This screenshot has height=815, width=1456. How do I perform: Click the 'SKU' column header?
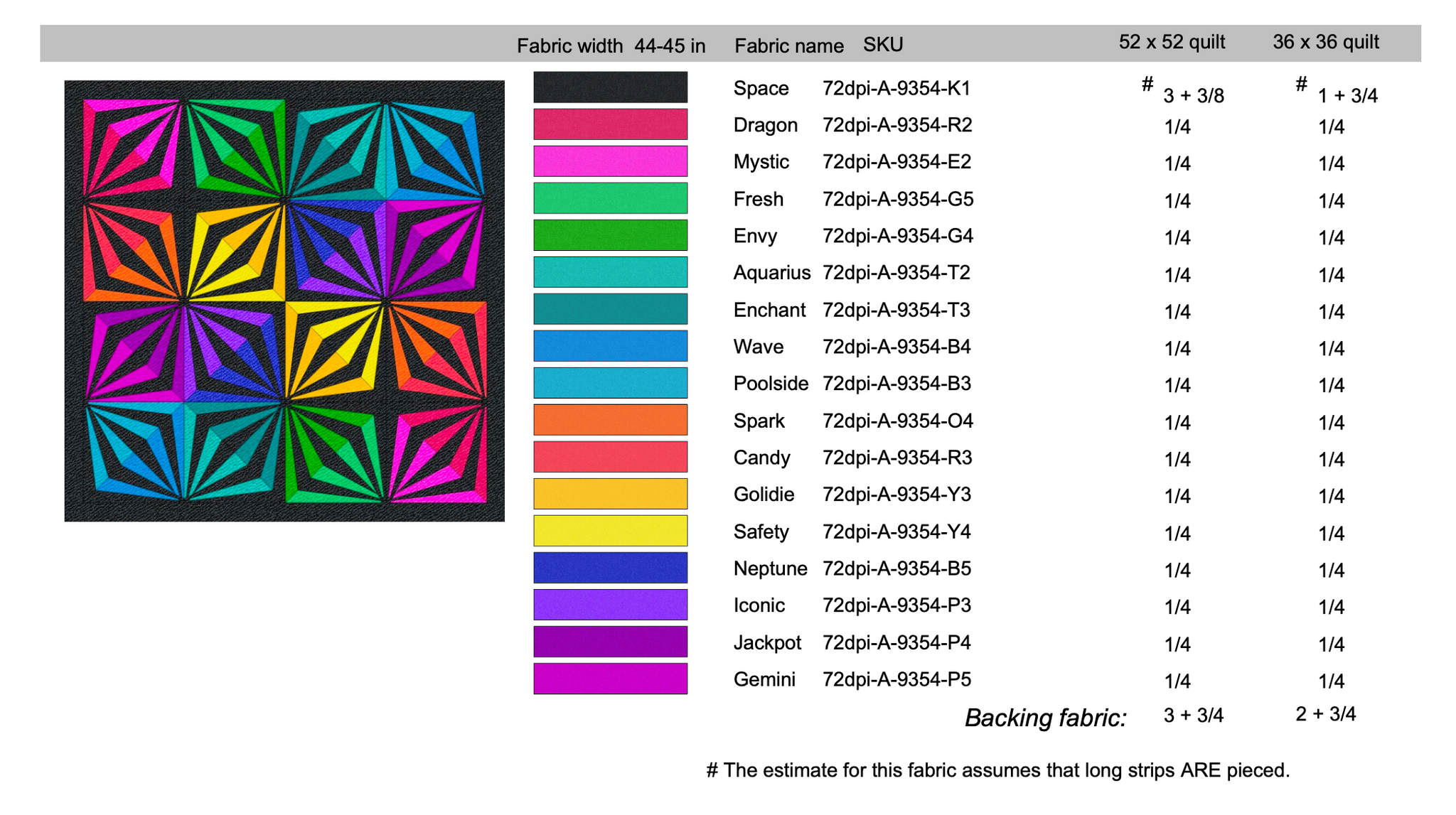(x=883, y=45)
